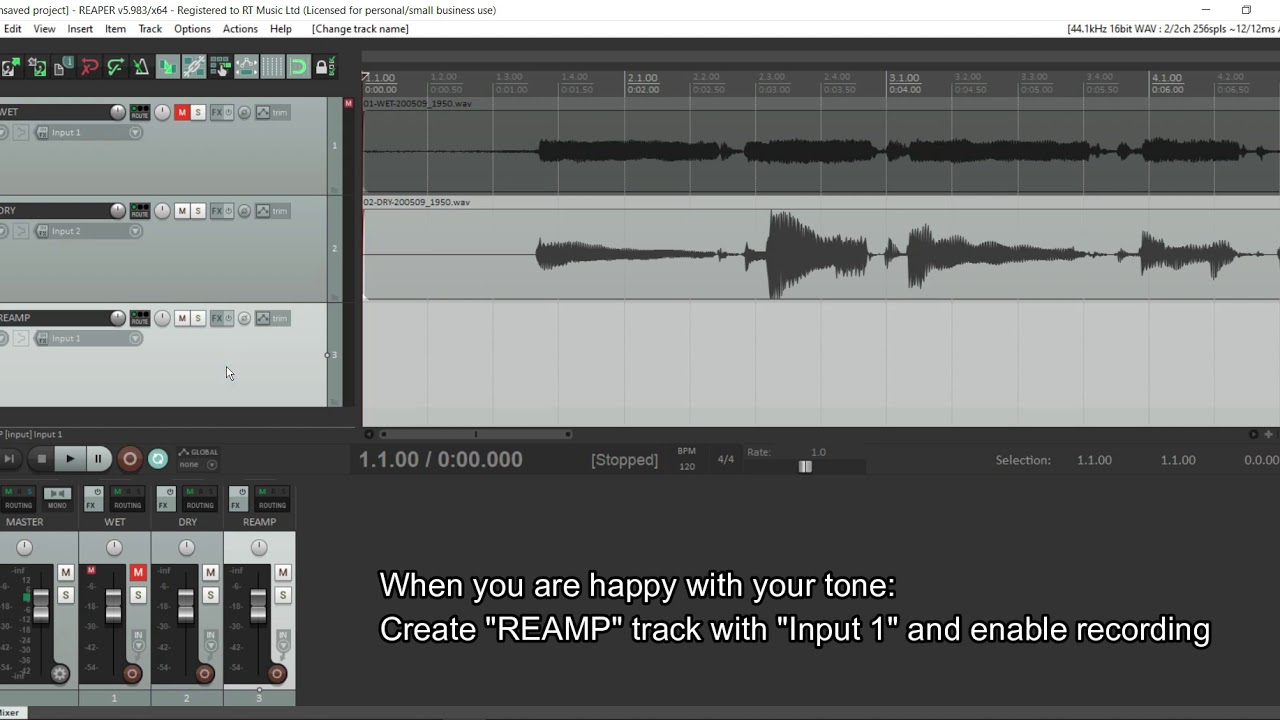Toggle the transport repeat loop button
Screen dimensions: 1280x720
158,459
